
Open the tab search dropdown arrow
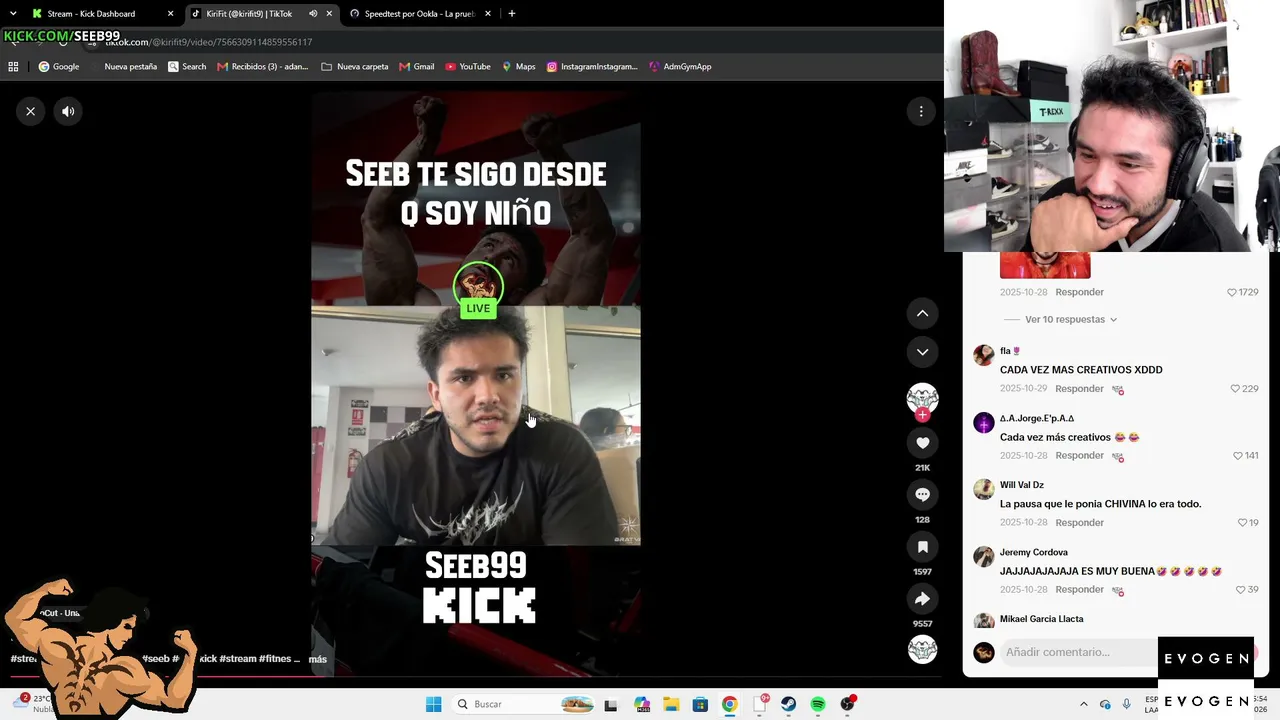point(13,14)
